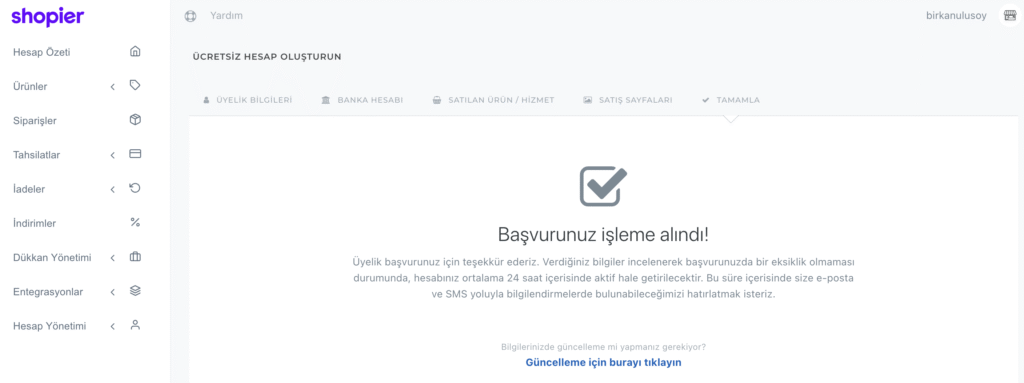Click the İndirimler percent icon
The height and width of the screenshot is (383, 1024).
tap(135, 223)
